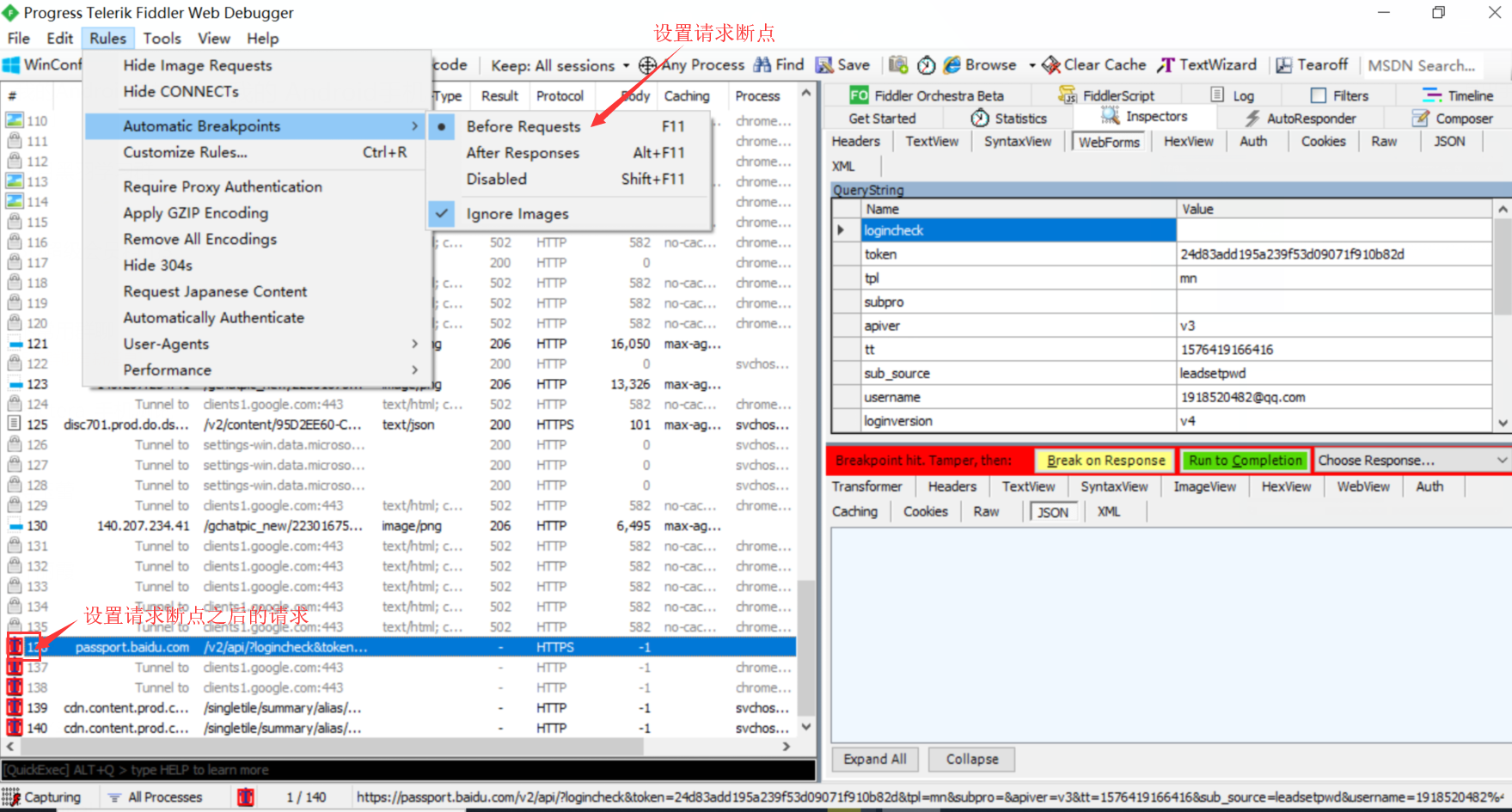This screenshot has width=1512, height=812.
Task: Open TextWizard via its toolbar icon
Action: point(1166,65)
